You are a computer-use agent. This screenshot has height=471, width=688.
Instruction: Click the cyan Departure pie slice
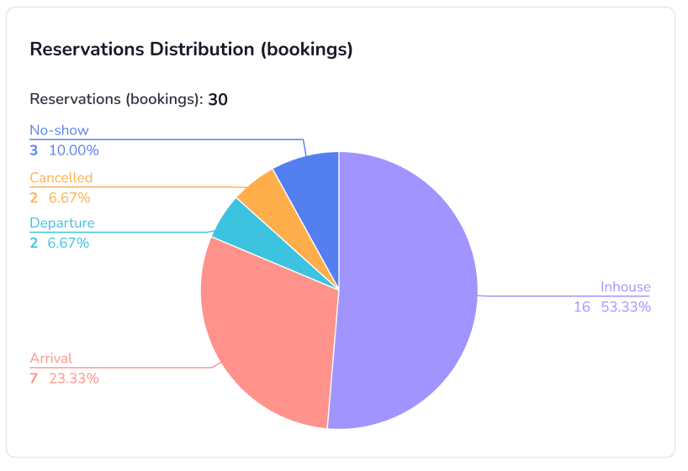[x=232, y=221]
